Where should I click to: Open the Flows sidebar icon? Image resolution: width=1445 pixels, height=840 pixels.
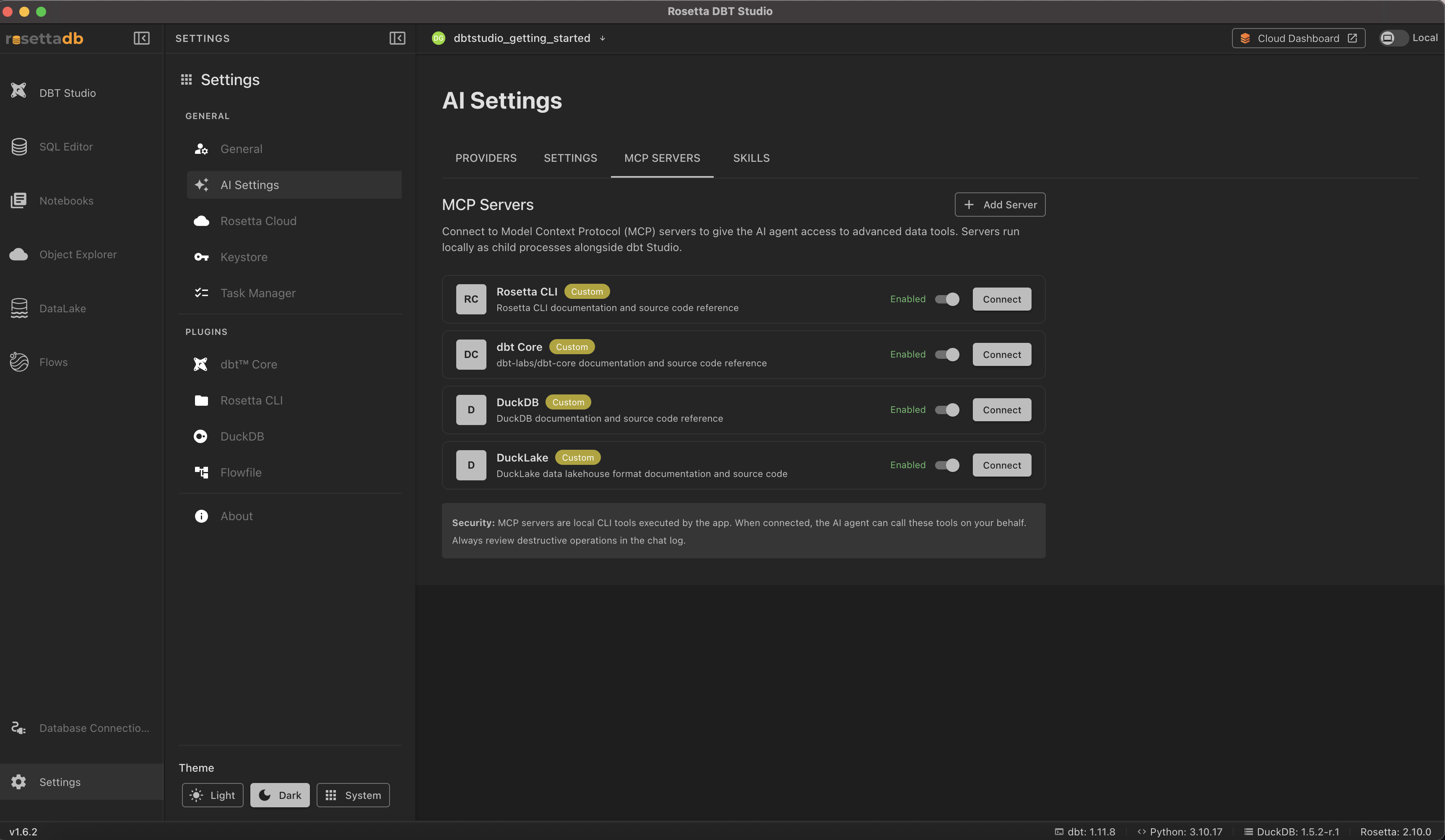pyautogui.click(x=19, y=363)
